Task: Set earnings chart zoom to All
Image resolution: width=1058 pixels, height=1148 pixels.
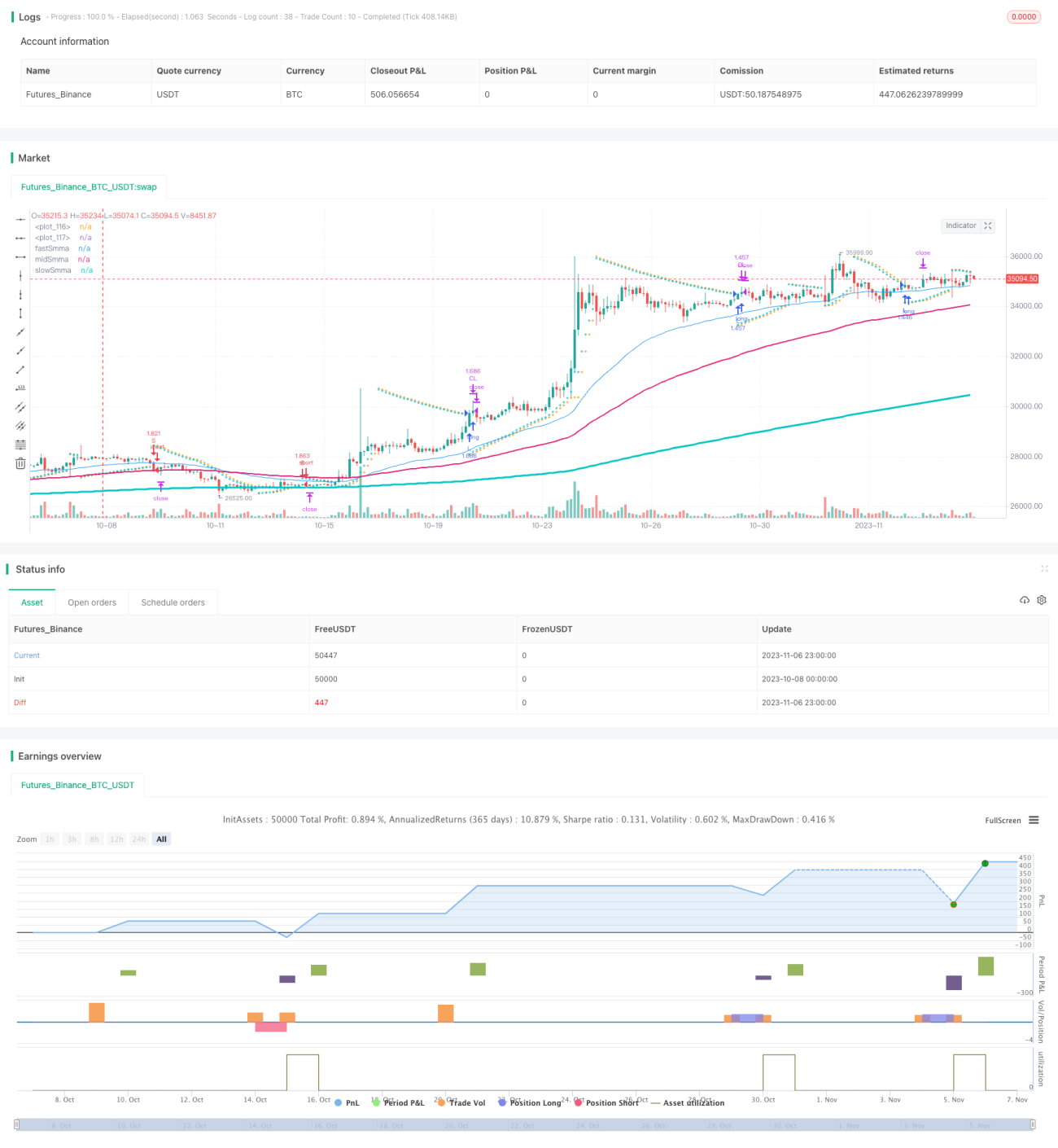Action: click(x=161, y=839)
